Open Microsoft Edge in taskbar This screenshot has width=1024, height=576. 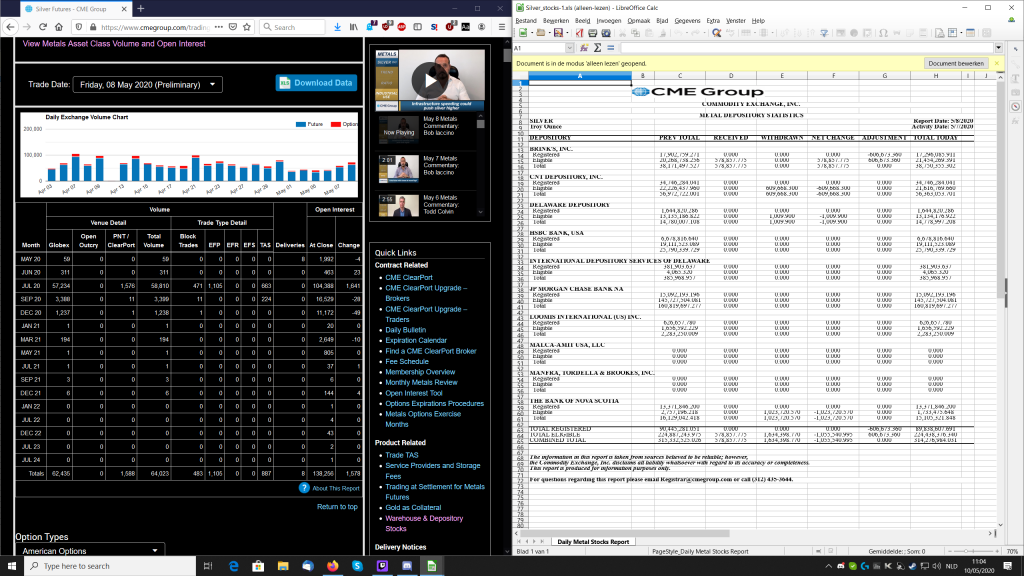tap(233, 566)
